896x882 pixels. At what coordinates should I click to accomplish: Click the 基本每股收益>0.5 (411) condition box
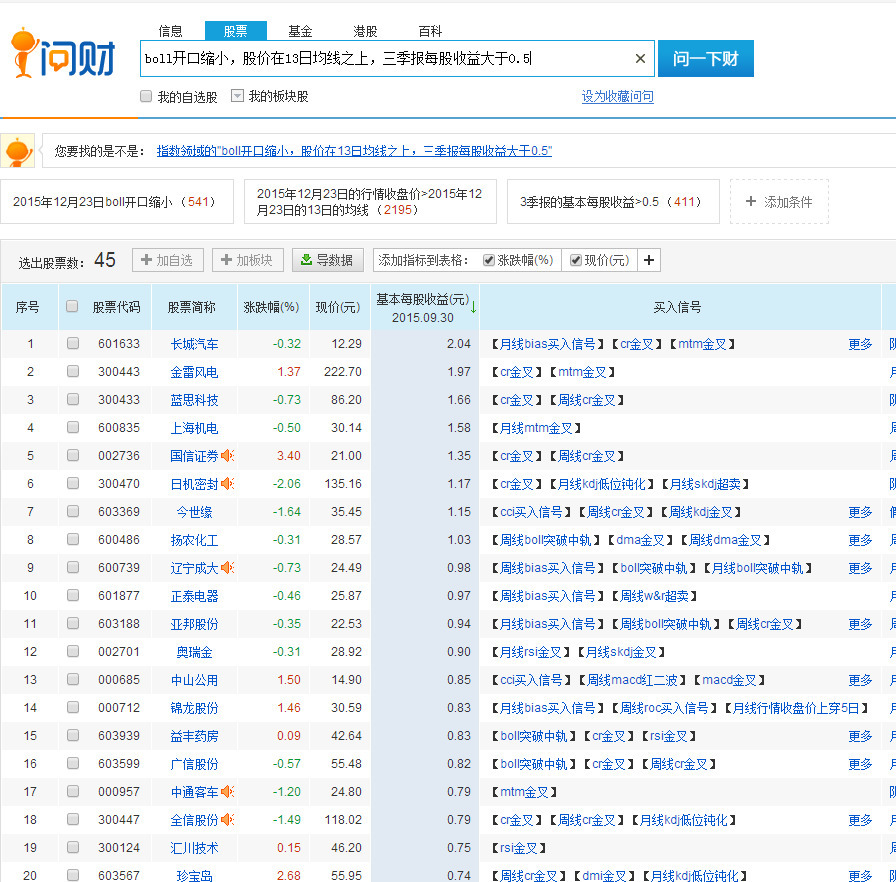point(613,201)
